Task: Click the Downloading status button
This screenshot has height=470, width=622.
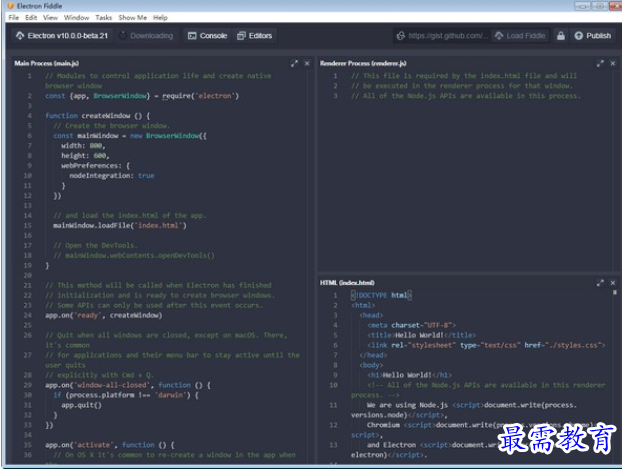Action: [146, 36]
